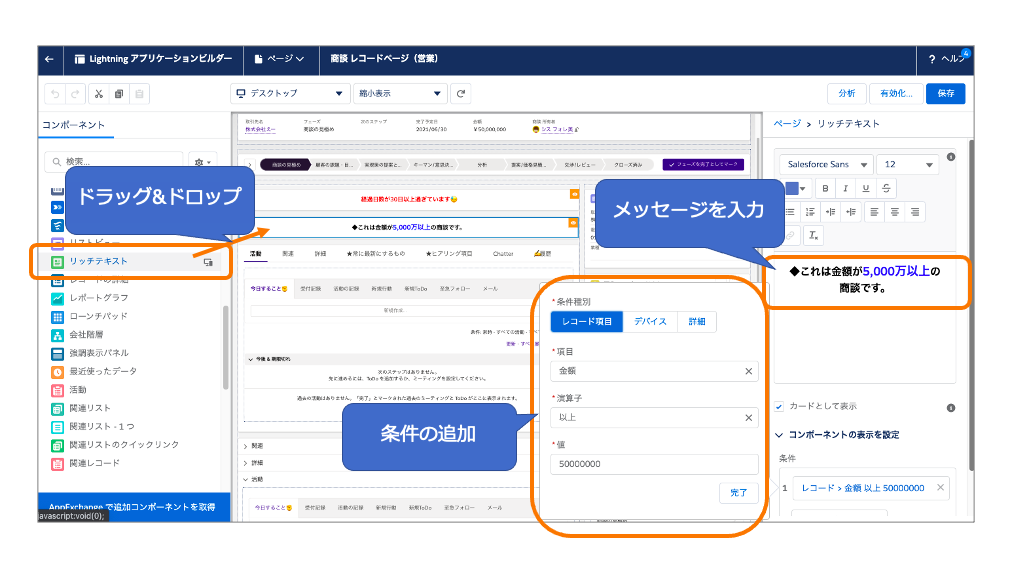Apply strikethrough formatting in rich text editor
Screen dimensions: 1010x569
pos(886,188)
